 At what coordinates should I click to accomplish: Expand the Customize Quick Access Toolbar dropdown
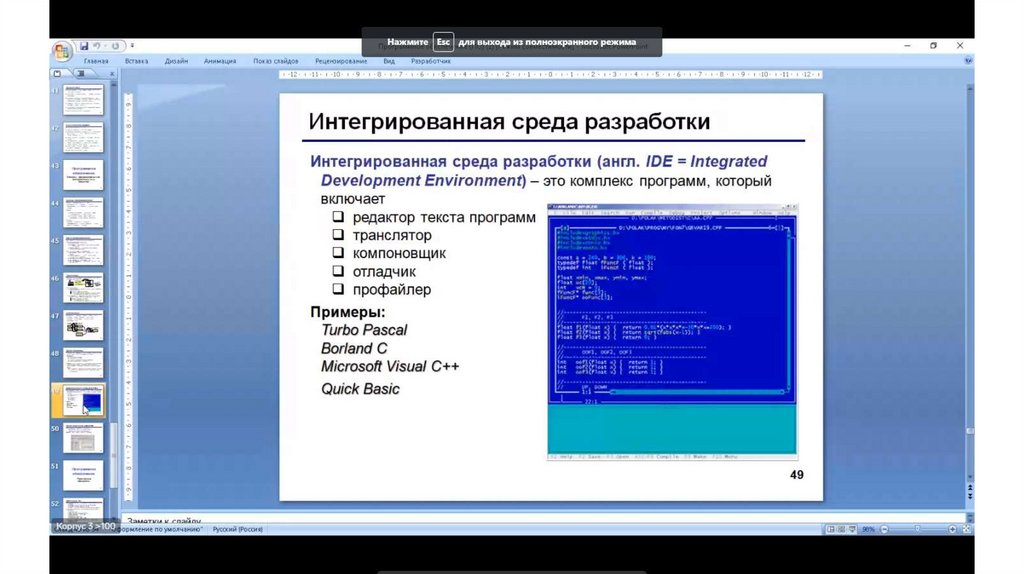pos(132,46)
